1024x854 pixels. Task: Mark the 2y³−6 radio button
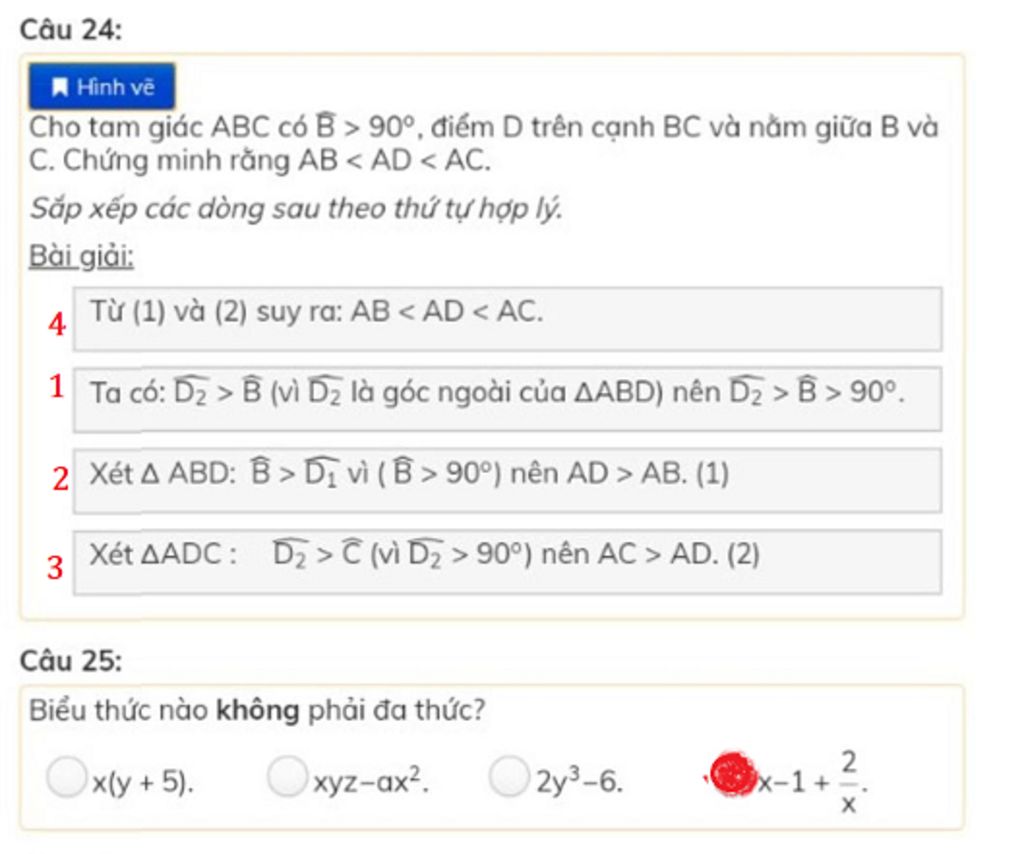click(509, 777)
